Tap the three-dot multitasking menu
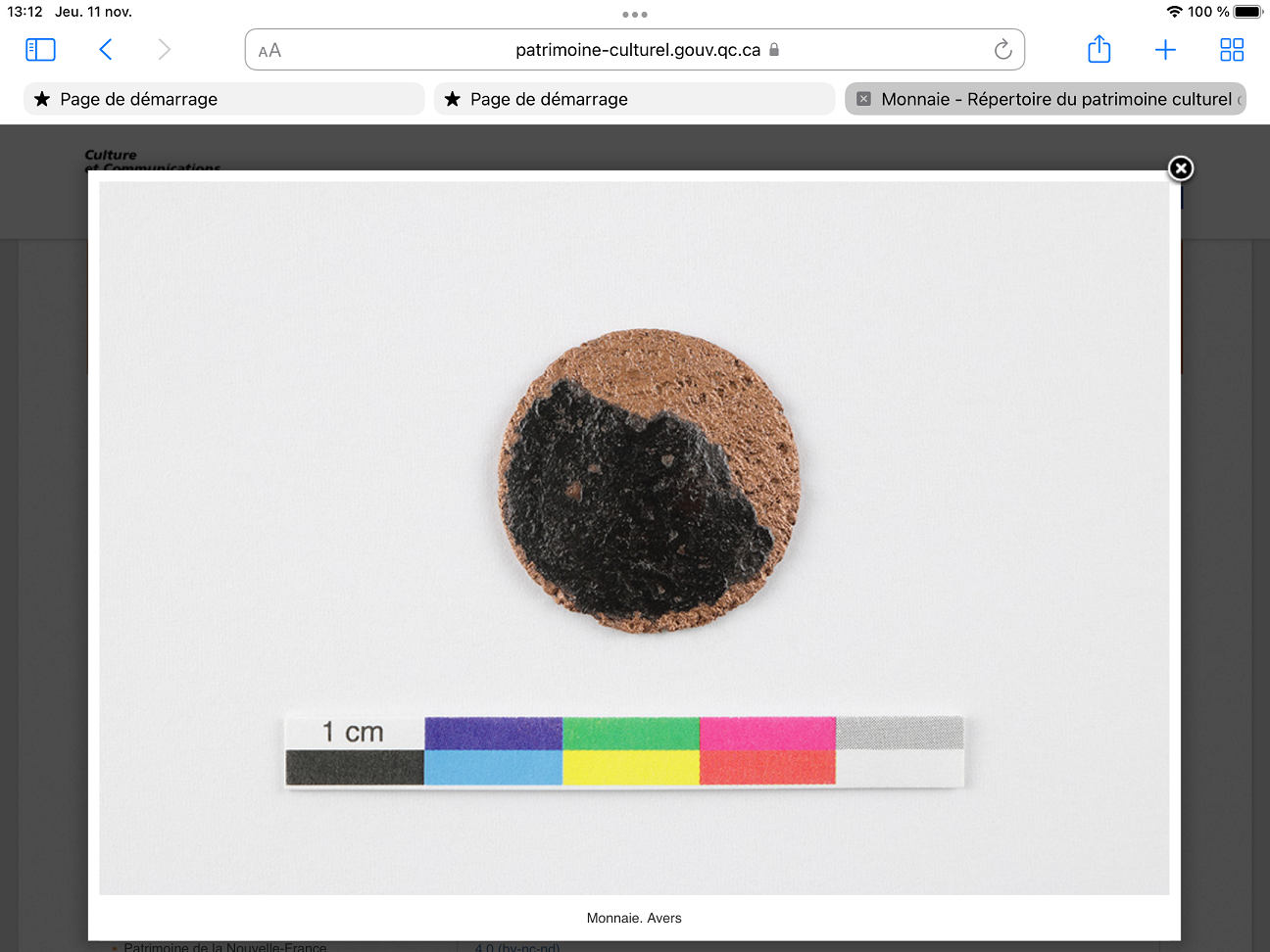 click(635, 15)
